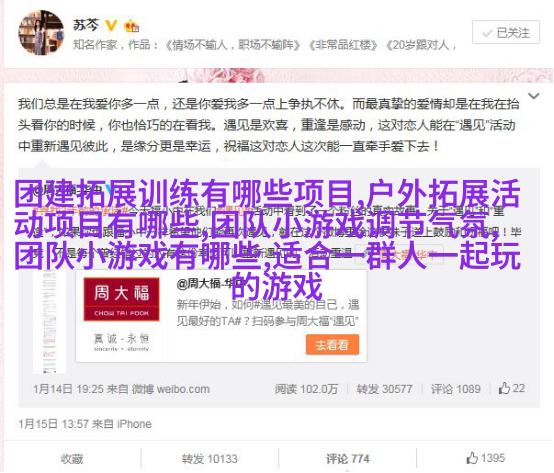This screenshot has width=554, height=473.
Task: Like the reposted post with 22 likes
Action: [x=512, y=388]
